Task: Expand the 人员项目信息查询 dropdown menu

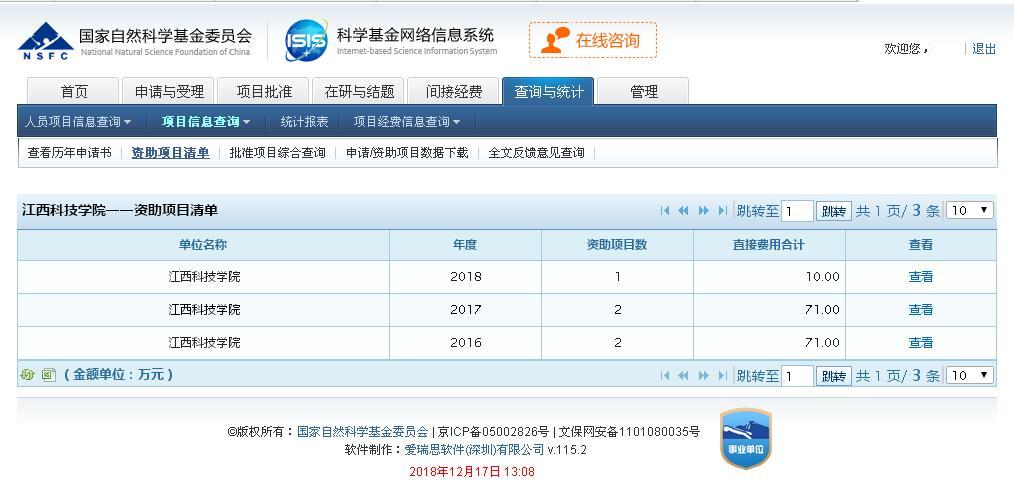Action: tap(78, 122)
